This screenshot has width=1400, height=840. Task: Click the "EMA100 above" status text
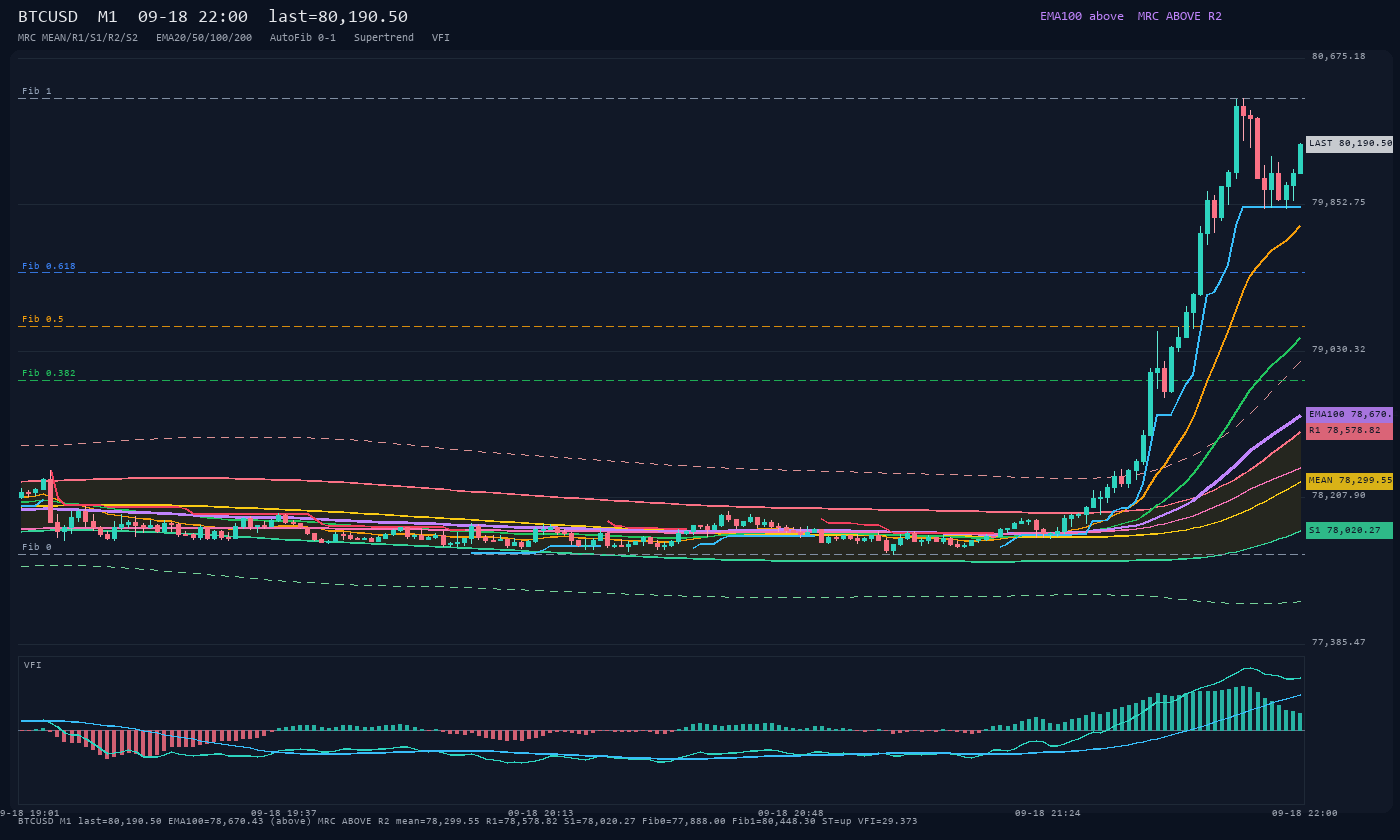point(1082,16)
